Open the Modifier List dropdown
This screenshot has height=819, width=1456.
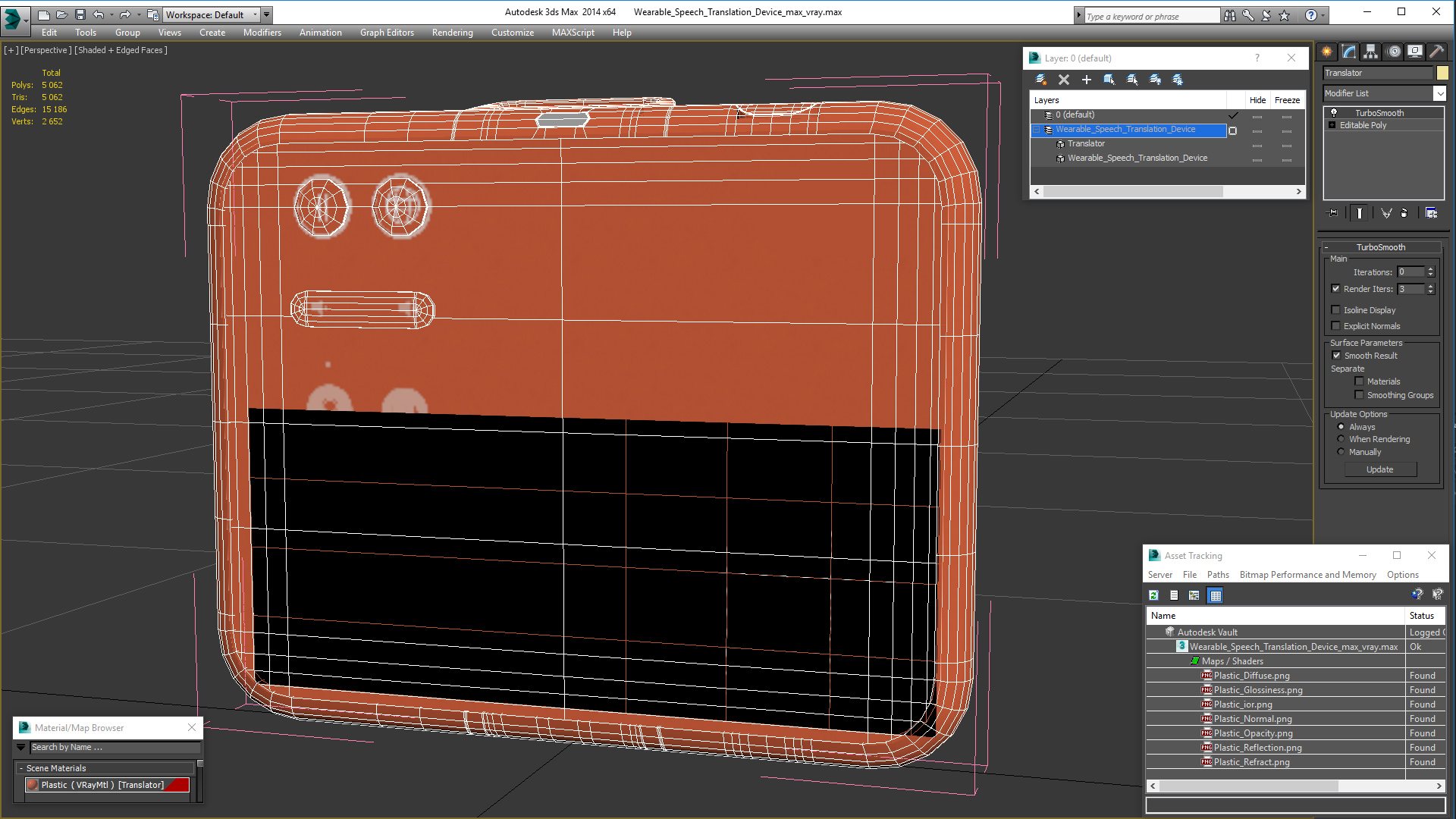point(1439,93)
